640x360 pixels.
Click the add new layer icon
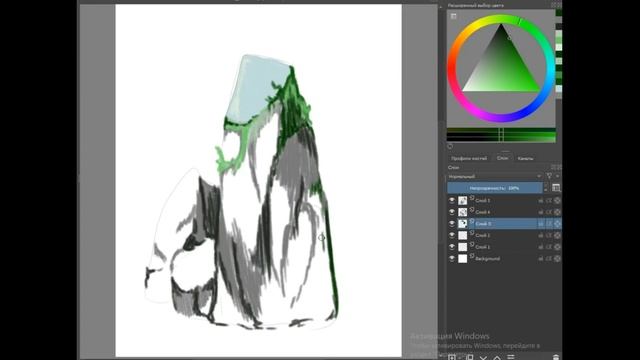click(x=452, y=357)
